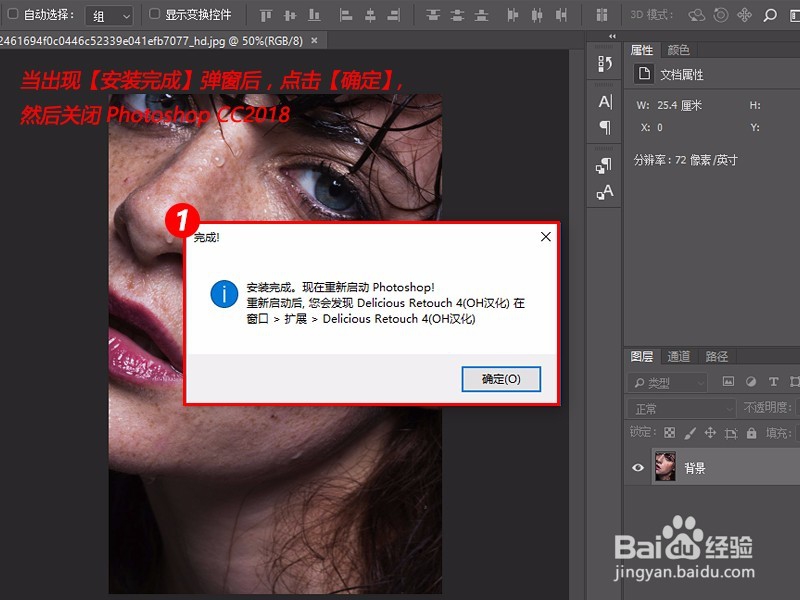The image size is (800, 600).
Task: Switch to the 路径 tab
Action: point(716,356)
